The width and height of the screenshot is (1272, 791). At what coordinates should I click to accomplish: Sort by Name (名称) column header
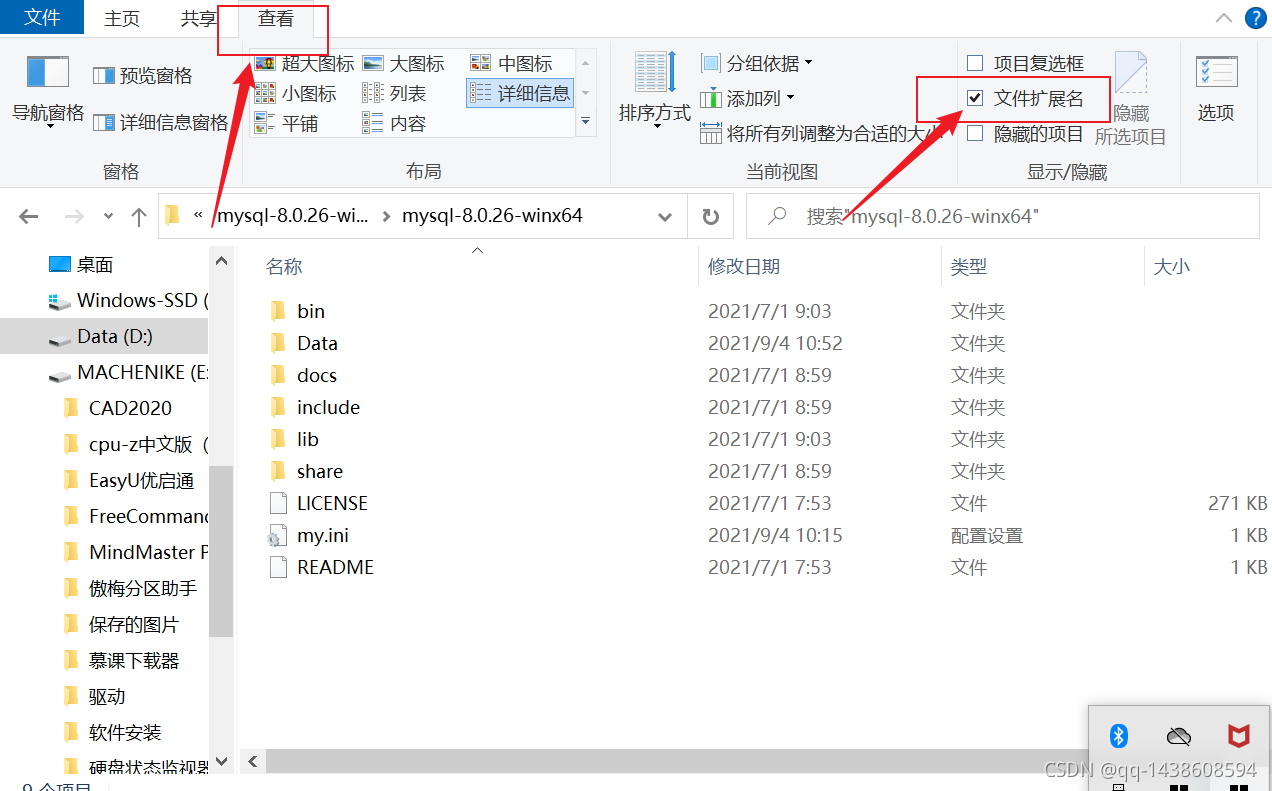click(x=284, y=266)
